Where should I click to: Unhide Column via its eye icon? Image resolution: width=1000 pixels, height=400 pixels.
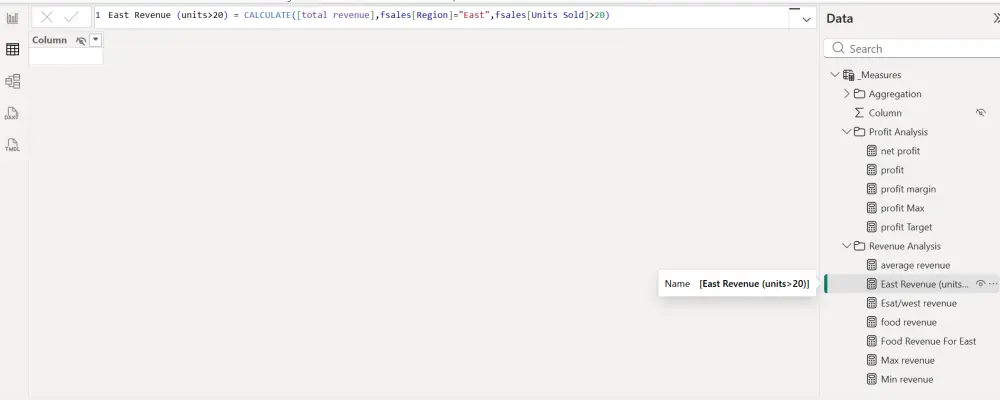(x=981, y=112)
